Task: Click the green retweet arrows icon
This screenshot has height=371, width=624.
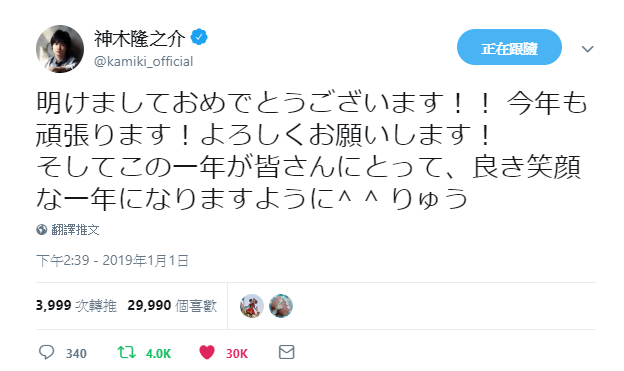Action: point(127,352)
